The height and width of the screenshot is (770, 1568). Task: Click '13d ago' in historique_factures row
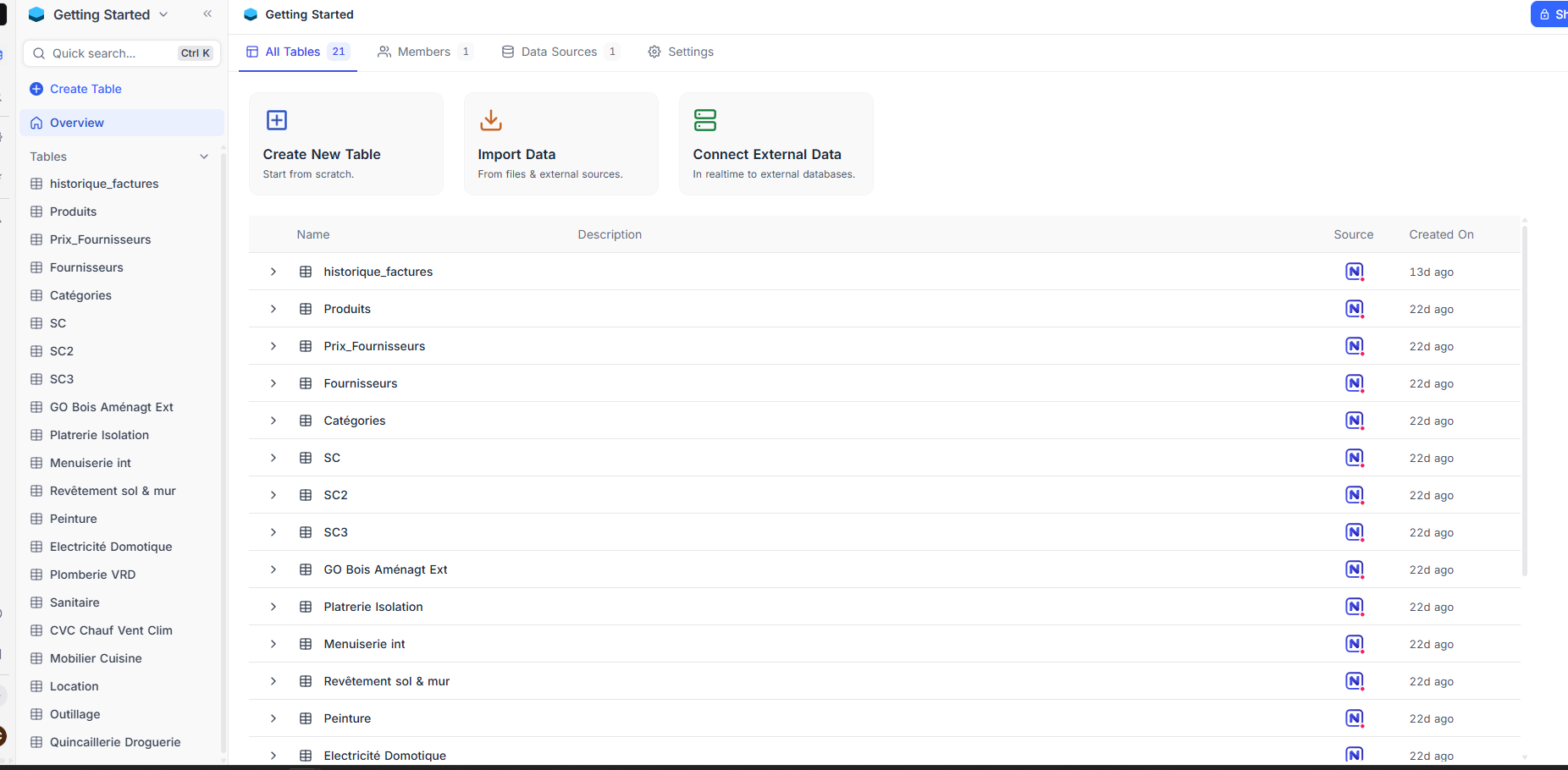[1431, 272]
